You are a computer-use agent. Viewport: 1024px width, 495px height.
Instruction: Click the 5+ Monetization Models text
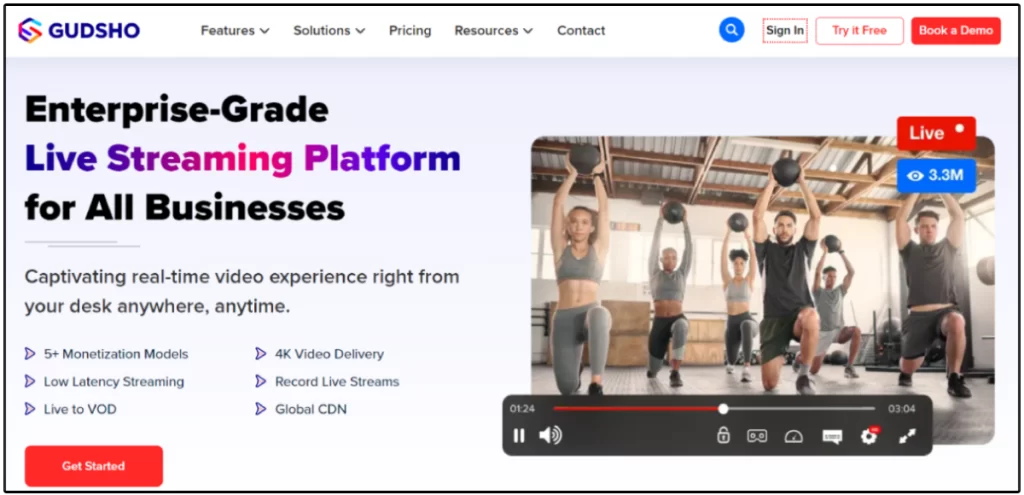coord(116,354)
